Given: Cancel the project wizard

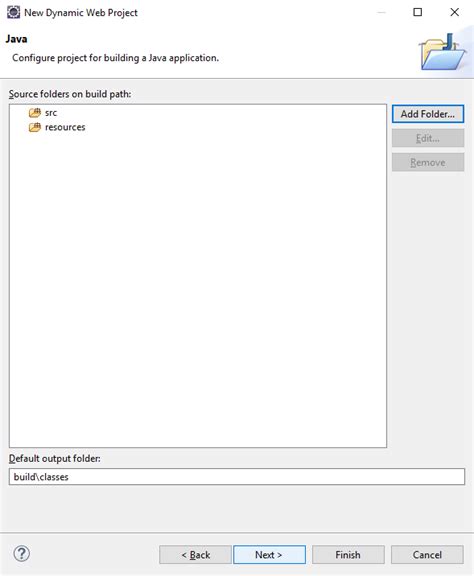Looking at the screenshot, I should (427, 555).
